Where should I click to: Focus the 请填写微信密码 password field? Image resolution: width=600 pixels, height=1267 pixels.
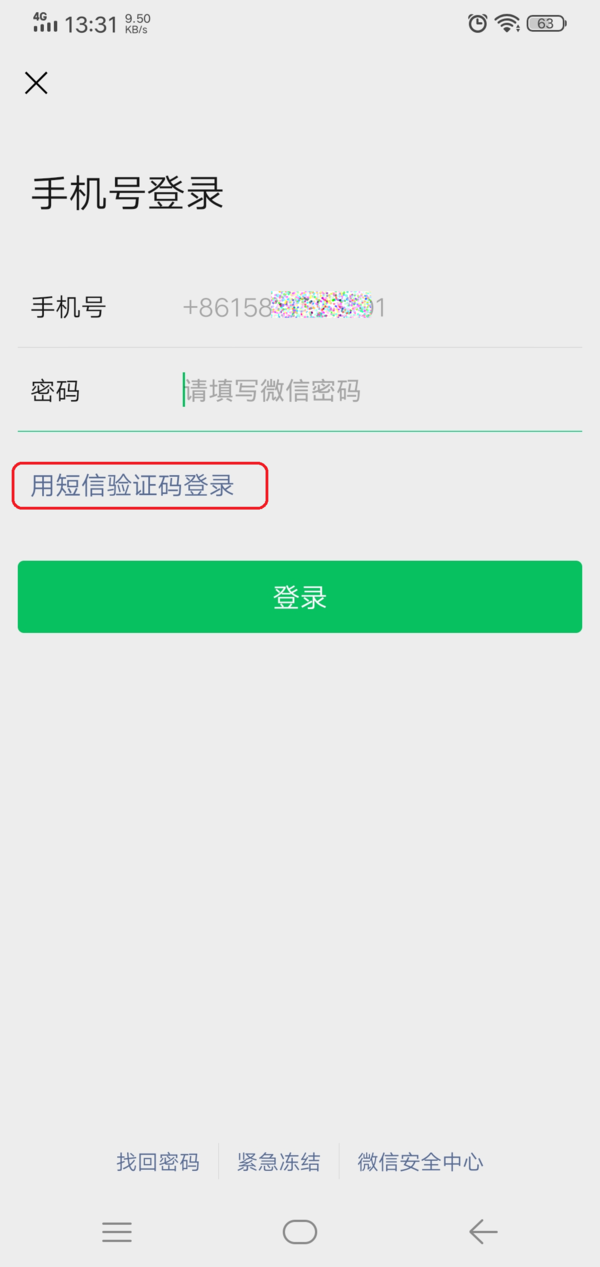pyautogui.click(x=380, y=390)
